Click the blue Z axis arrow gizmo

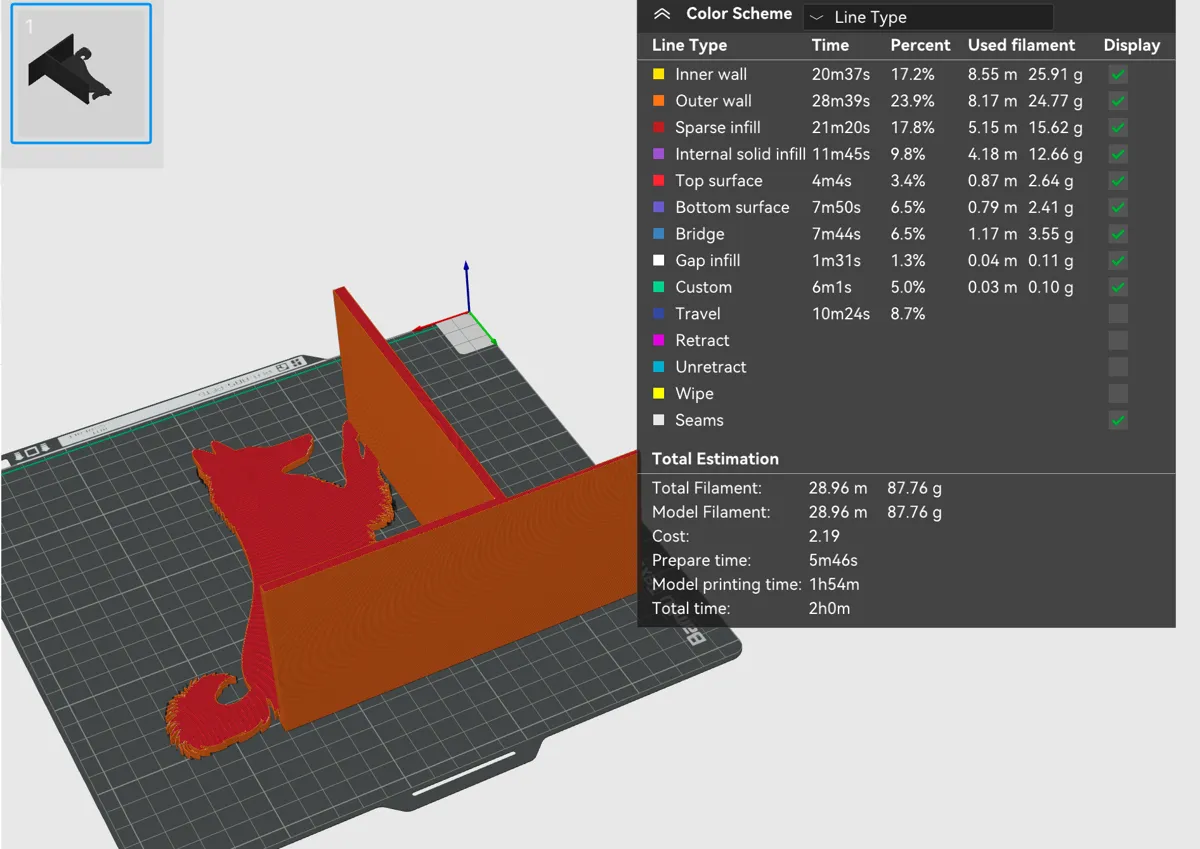pyautogui.click(x=466, y=286)
